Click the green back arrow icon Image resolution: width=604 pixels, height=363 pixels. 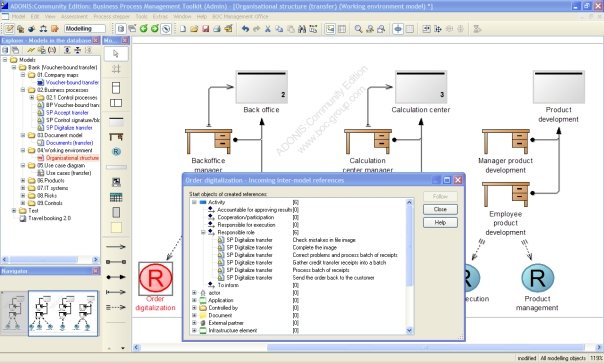144,29
